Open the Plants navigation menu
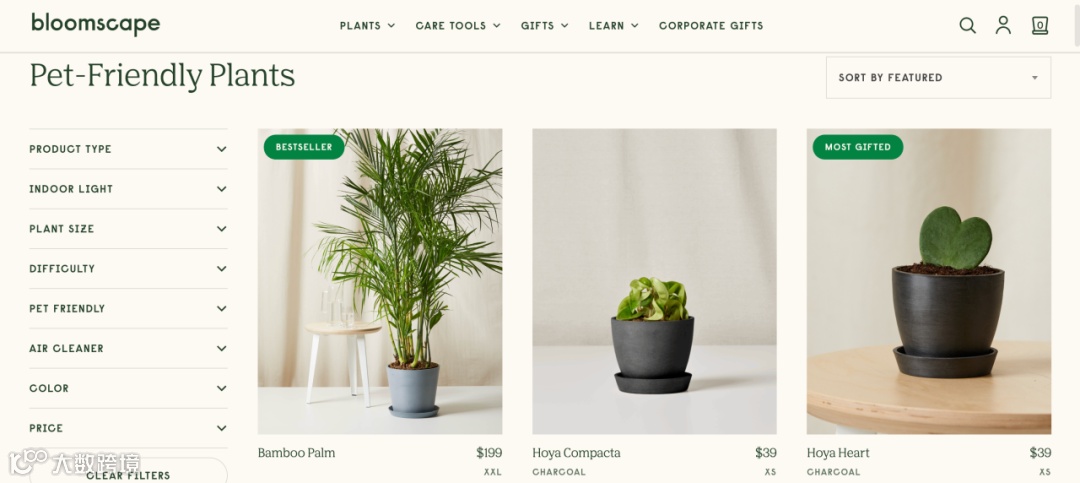The image size is (1080, 483). click(367, 25)
